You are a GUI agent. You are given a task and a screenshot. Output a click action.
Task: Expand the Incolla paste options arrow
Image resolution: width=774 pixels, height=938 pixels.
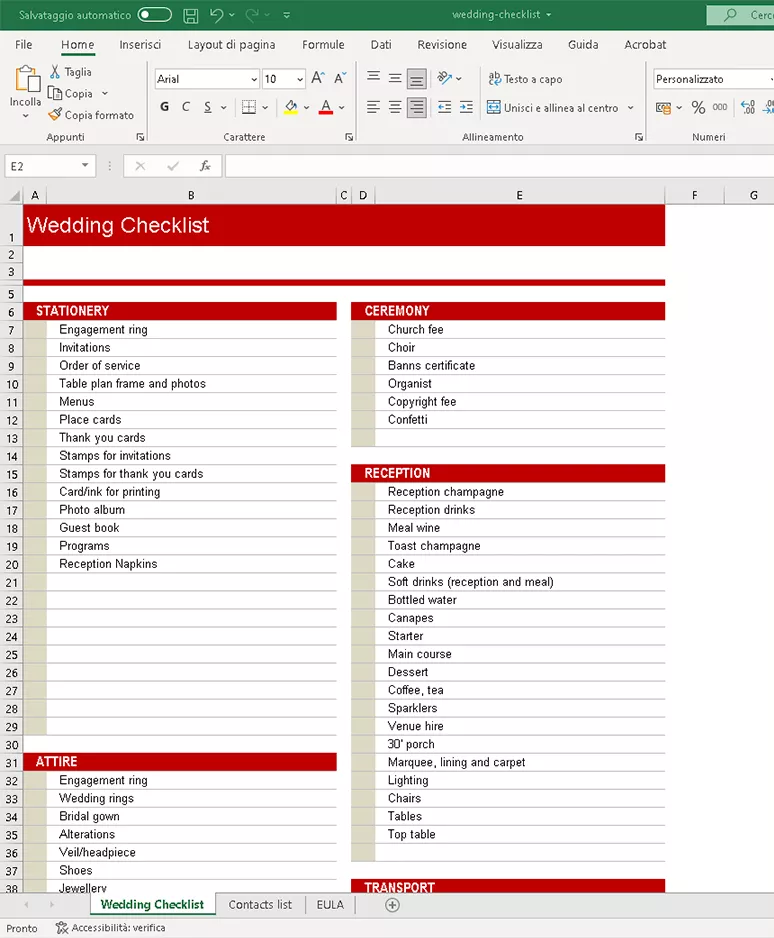pyautogui.click(x=25, y=116)
